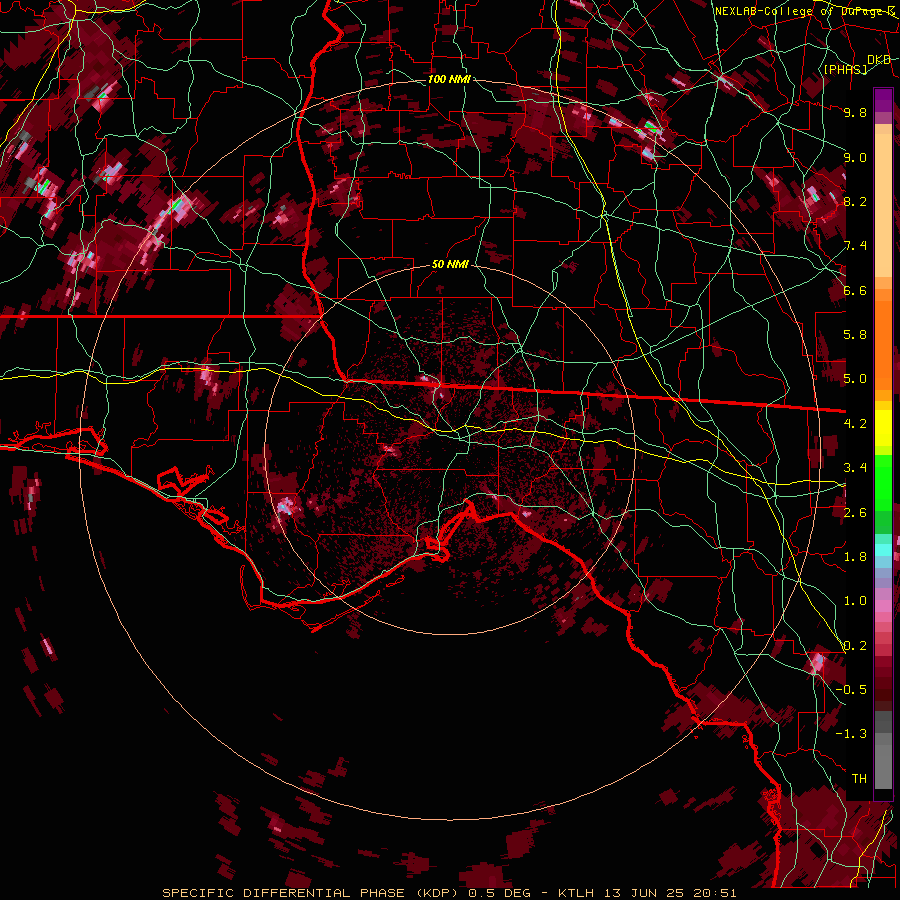Select the 9.0 value on the color scale
Image resolution: width=900 pixels, height=900 pixels.
(855, 157)
